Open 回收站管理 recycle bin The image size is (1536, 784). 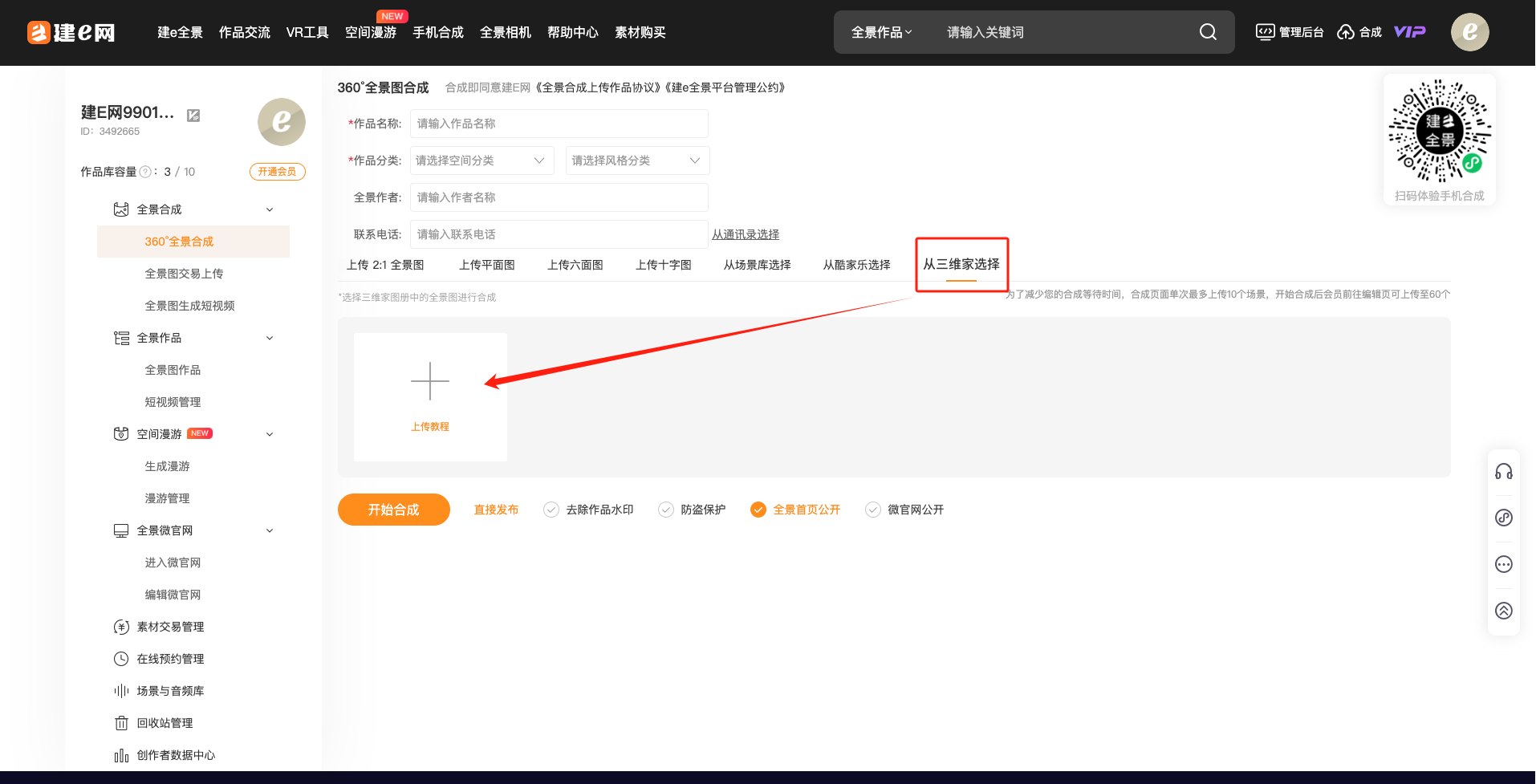click(165, 723)
